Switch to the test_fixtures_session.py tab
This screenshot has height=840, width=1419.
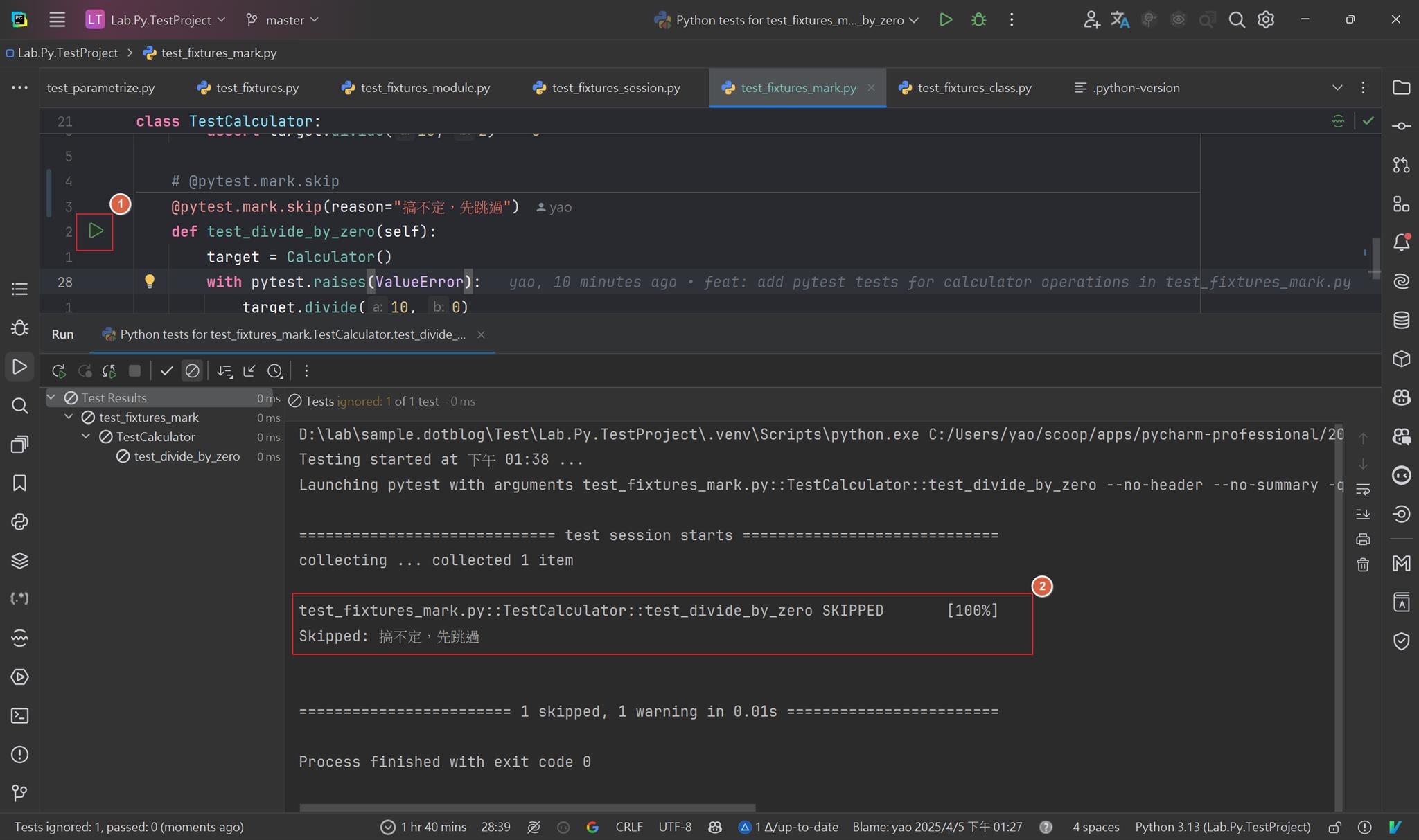click(x=615, y=88)
